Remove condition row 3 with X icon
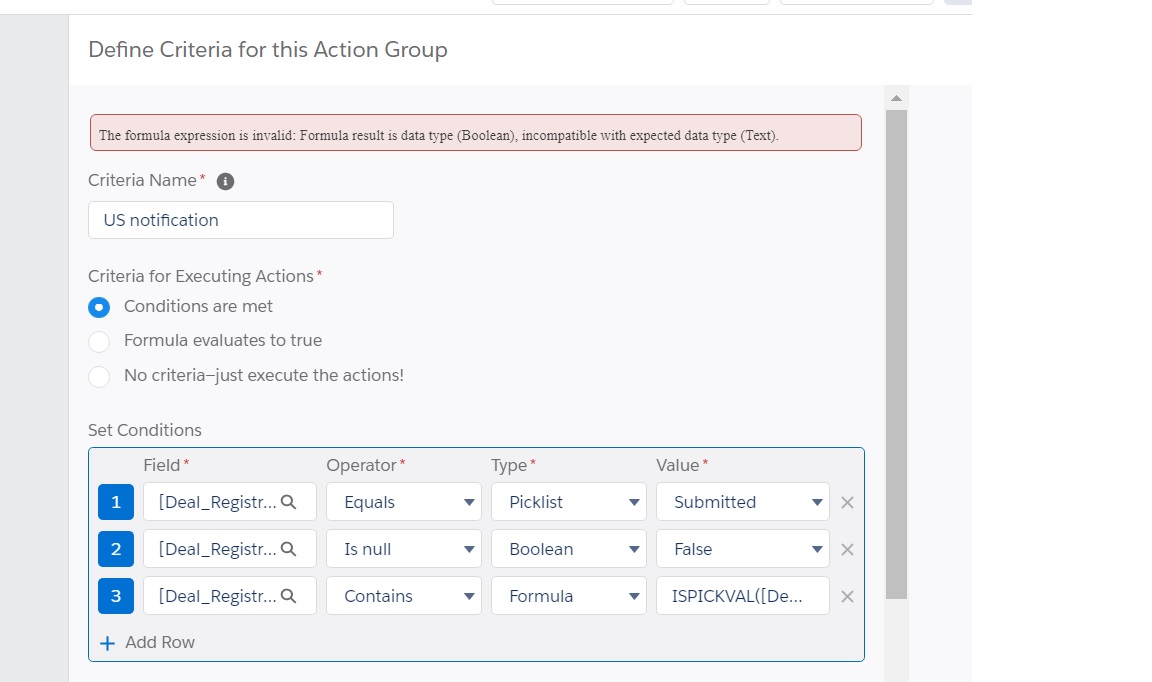The height and width of the screenshot is (682, 1152). (x=847, y=596)
